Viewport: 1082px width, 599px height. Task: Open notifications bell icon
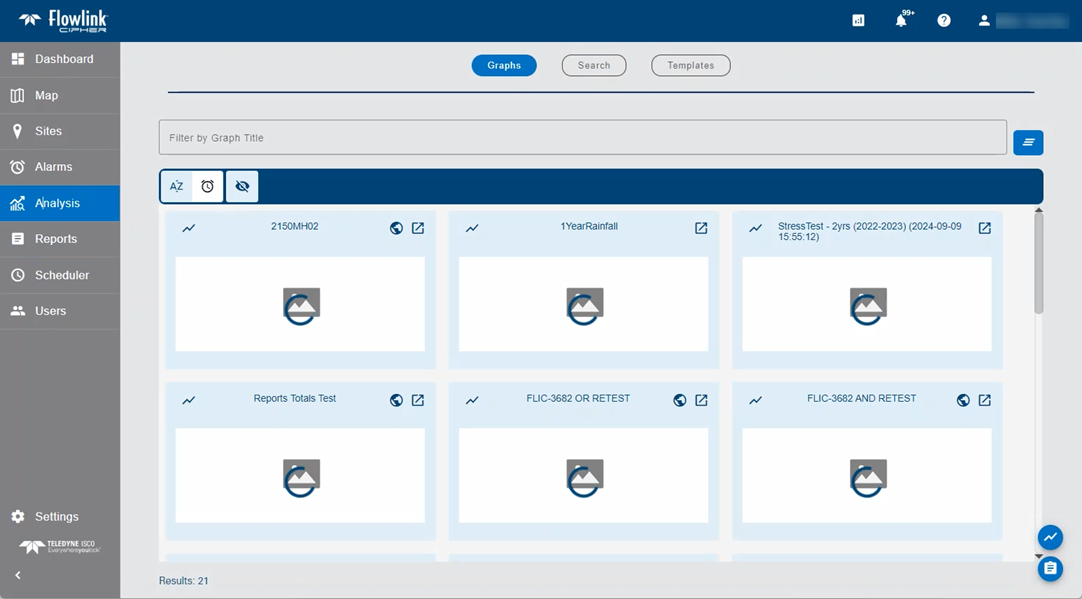901,20
